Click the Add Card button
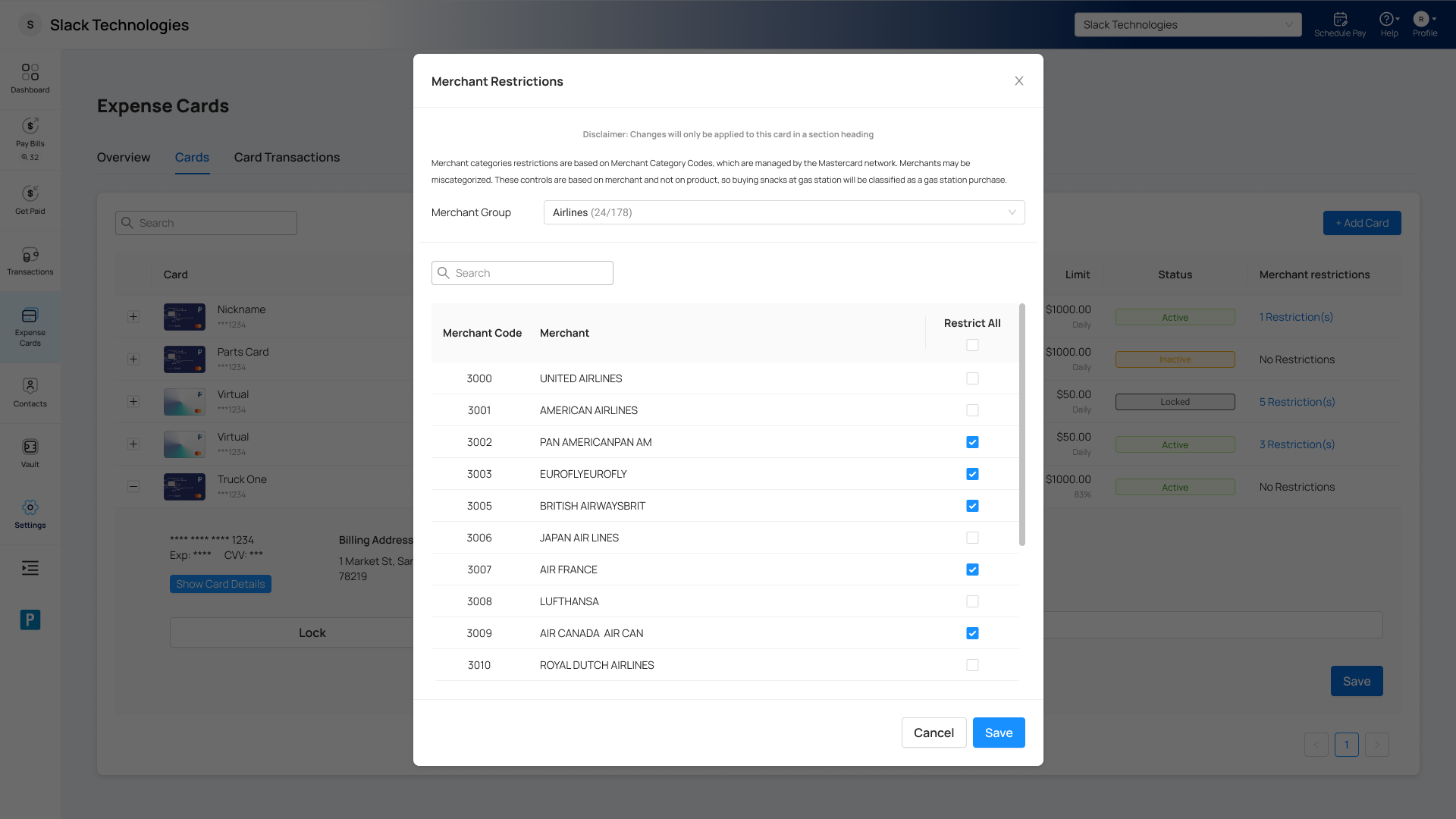Viewport: 1456px width, 819px height. 1362,223
